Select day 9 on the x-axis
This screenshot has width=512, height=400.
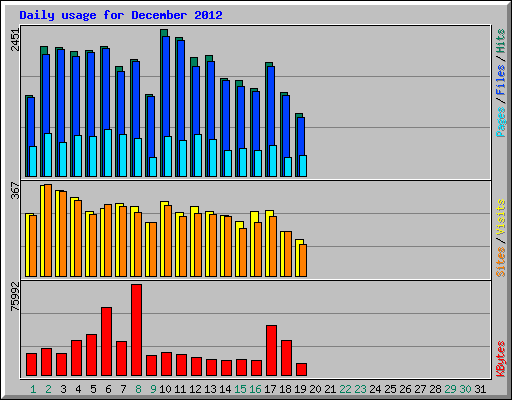(153, 389)
